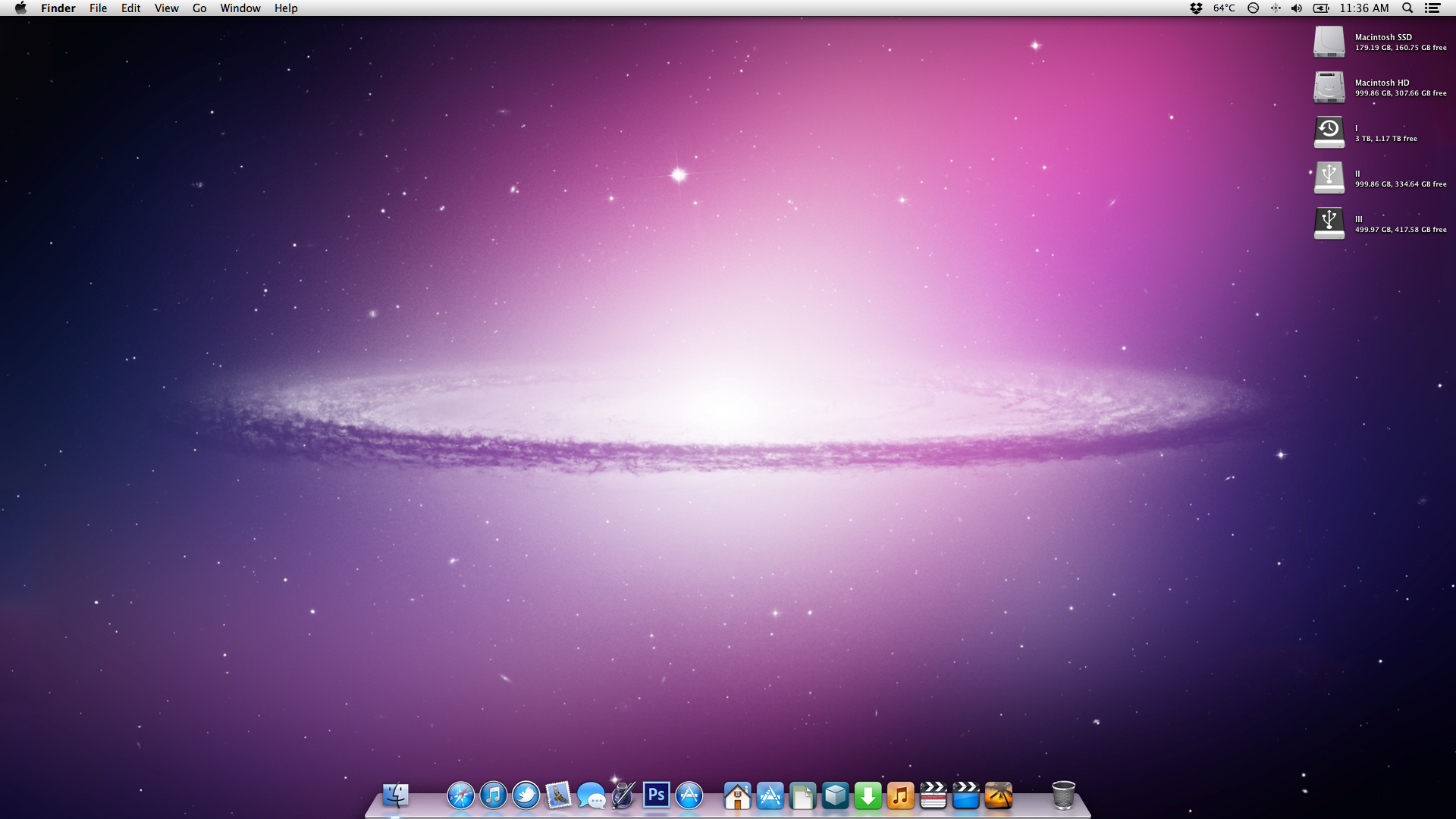Open the green Downloads stack
This screenshot has width=1456, height=819.
(868, 796)
